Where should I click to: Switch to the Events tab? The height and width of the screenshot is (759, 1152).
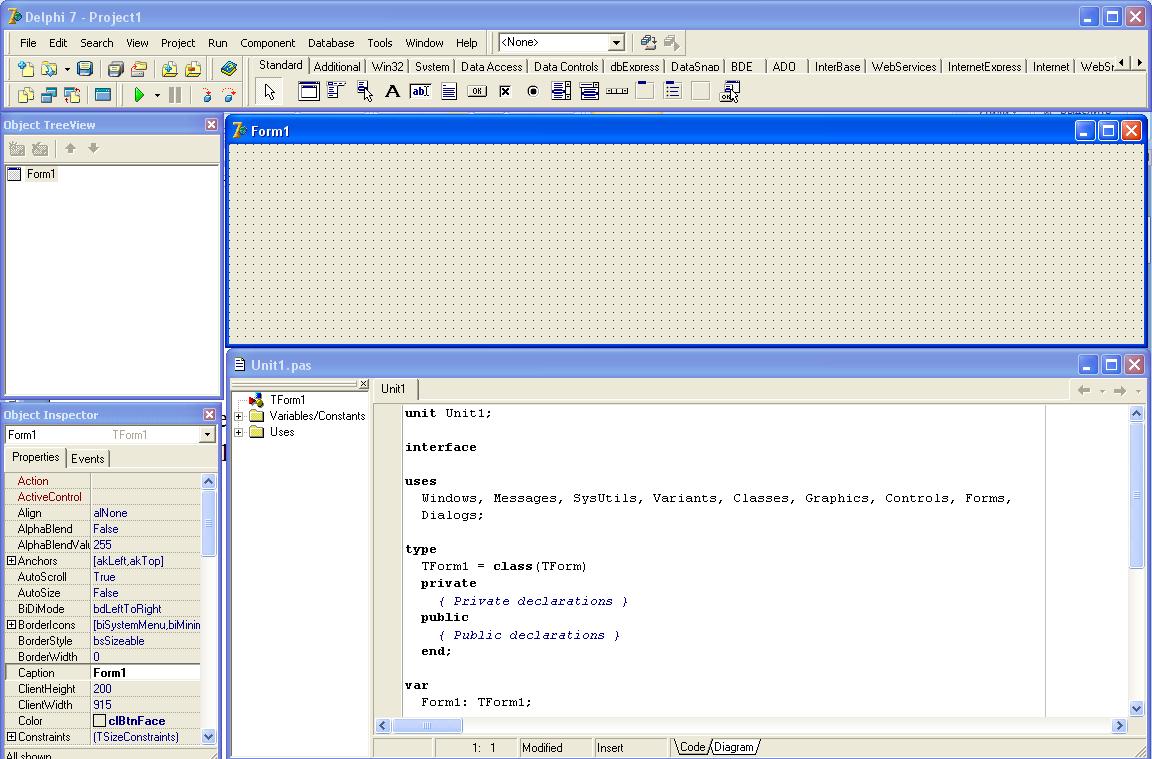[x=87, y=458]
